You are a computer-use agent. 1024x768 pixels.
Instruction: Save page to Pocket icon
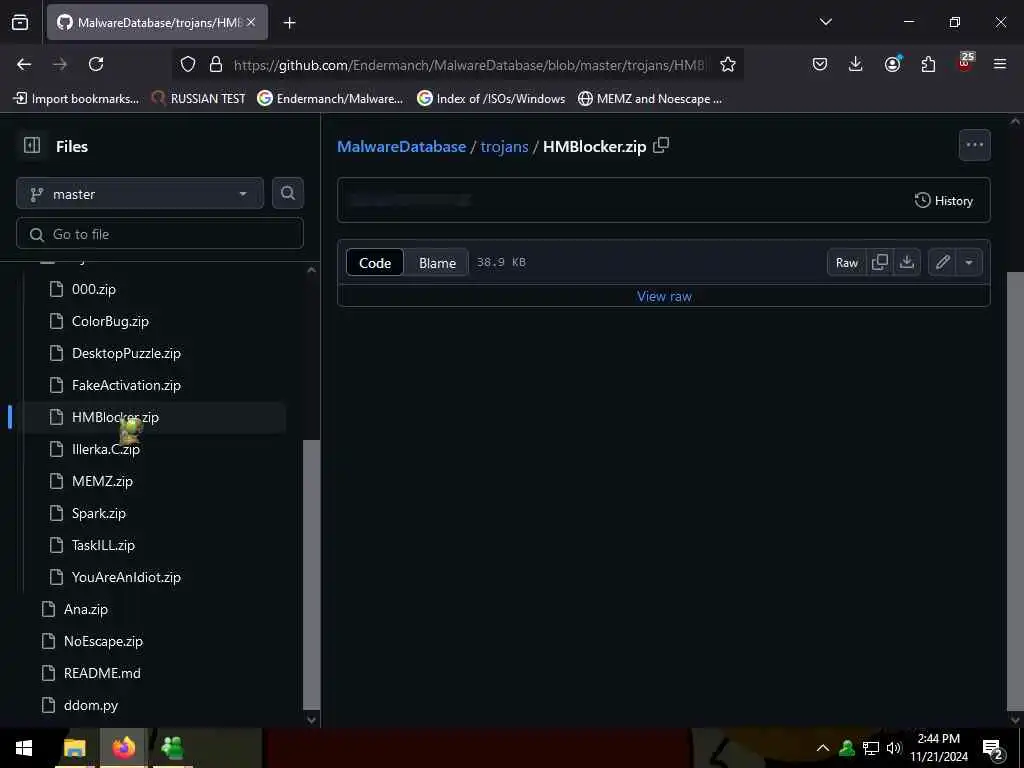(x=820, y=64)
